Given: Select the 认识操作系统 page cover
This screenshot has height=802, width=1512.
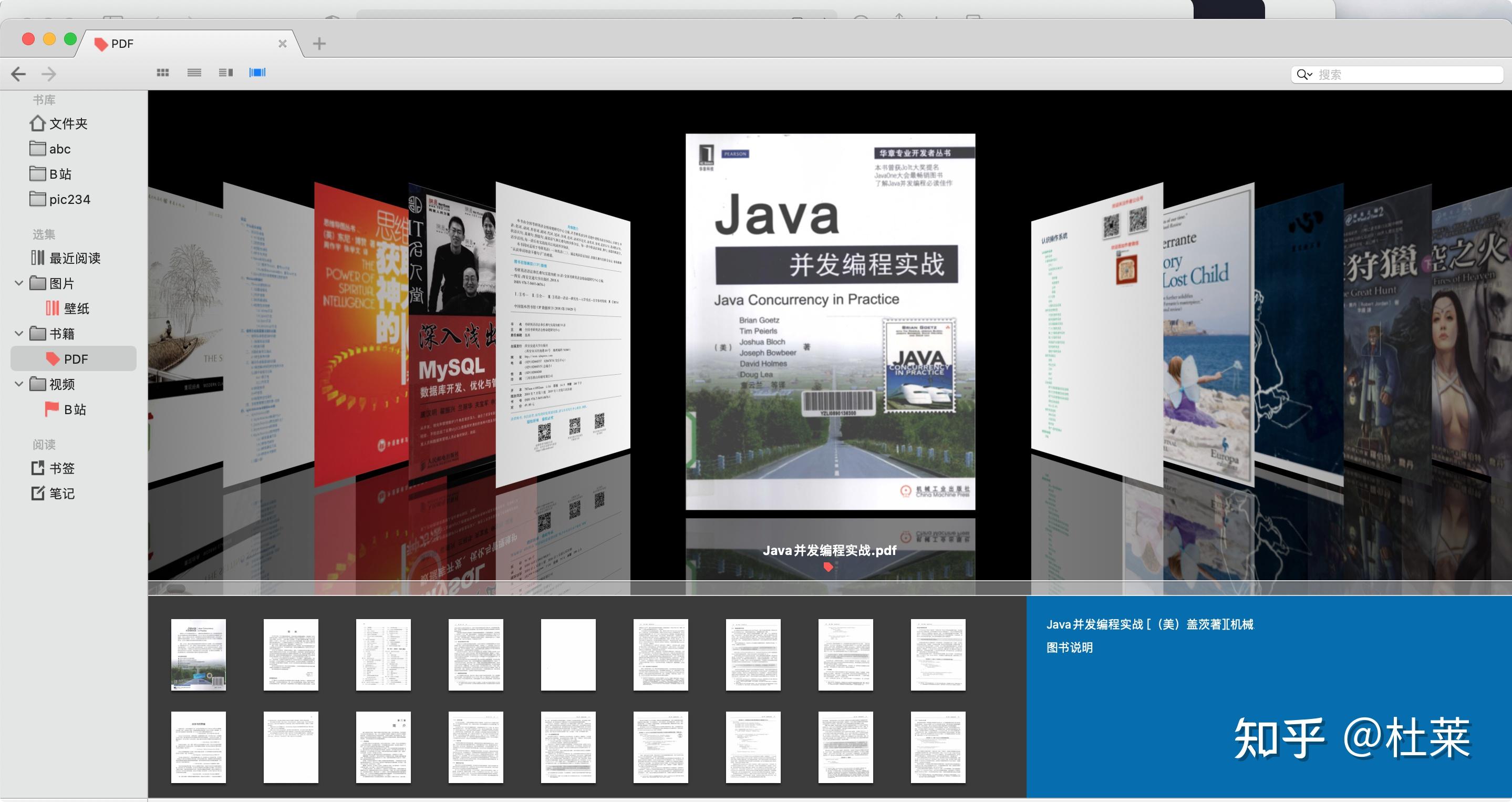Looking at the screenshot, I should pos(1097,335).
